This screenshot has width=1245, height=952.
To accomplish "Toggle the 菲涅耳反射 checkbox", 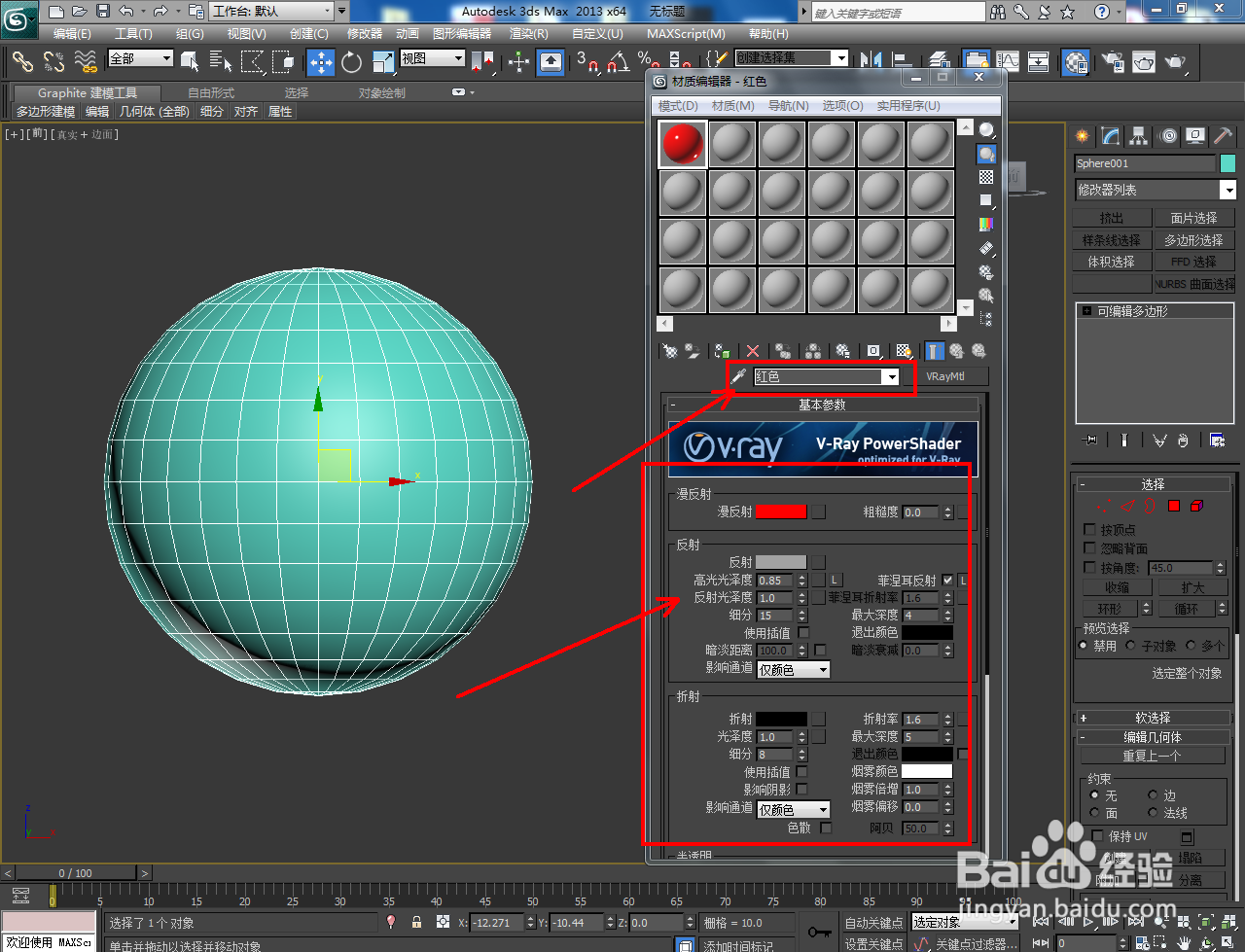I will (x=947, y=581).
